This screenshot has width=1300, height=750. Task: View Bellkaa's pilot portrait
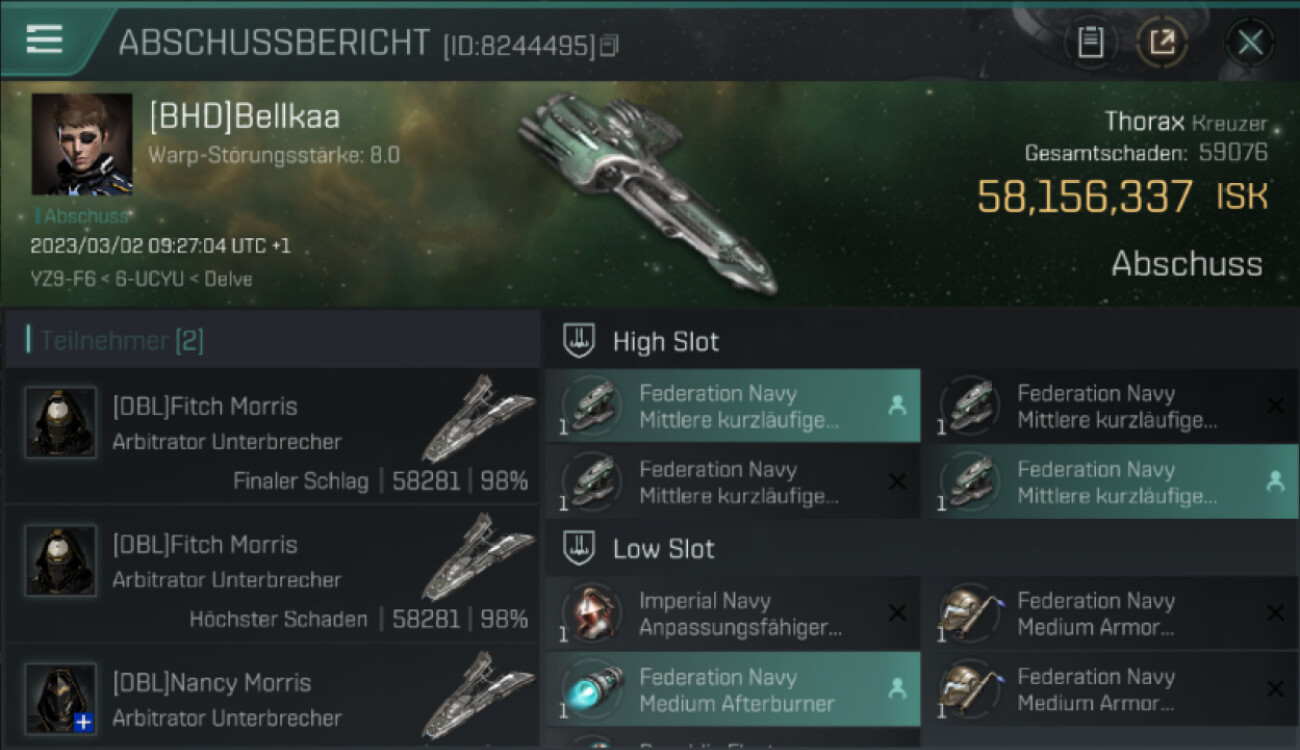(82, 144)
